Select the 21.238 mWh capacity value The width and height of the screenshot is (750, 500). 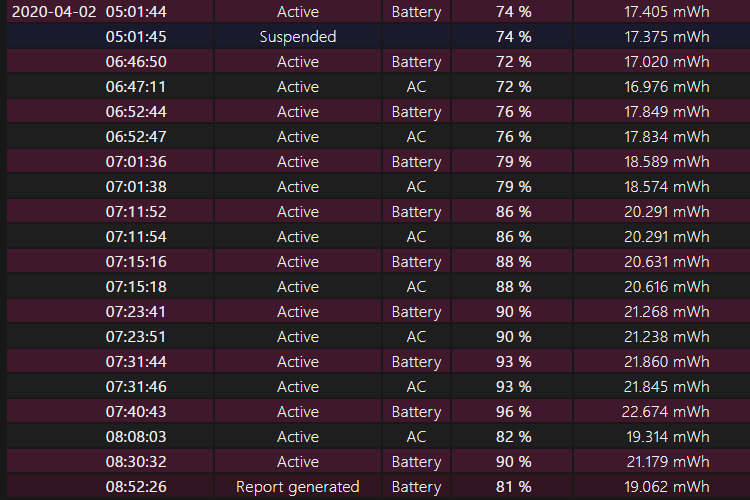point(667,336)
